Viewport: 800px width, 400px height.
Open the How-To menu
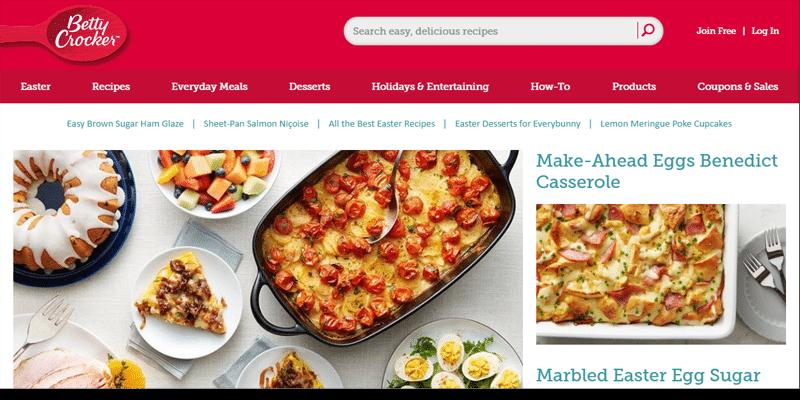pos(550,87)
